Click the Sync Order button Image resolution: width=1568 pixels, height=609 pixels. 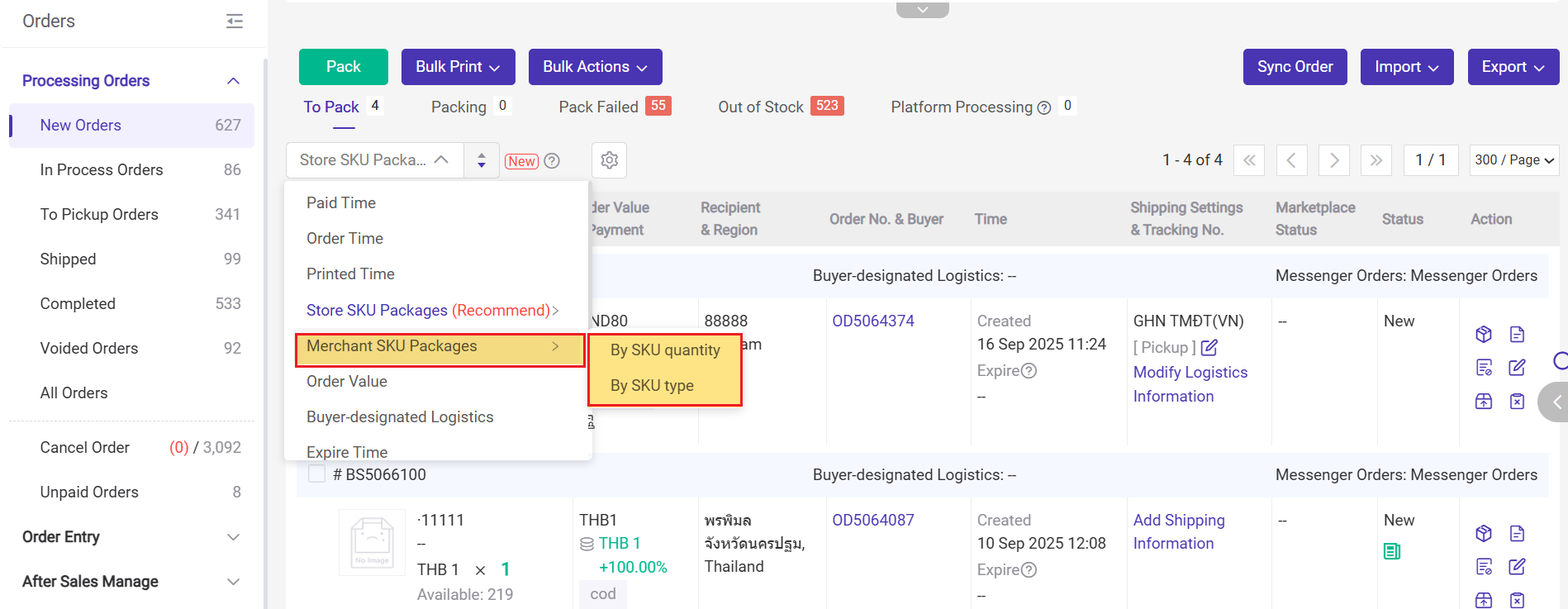tap(1295, 67)
